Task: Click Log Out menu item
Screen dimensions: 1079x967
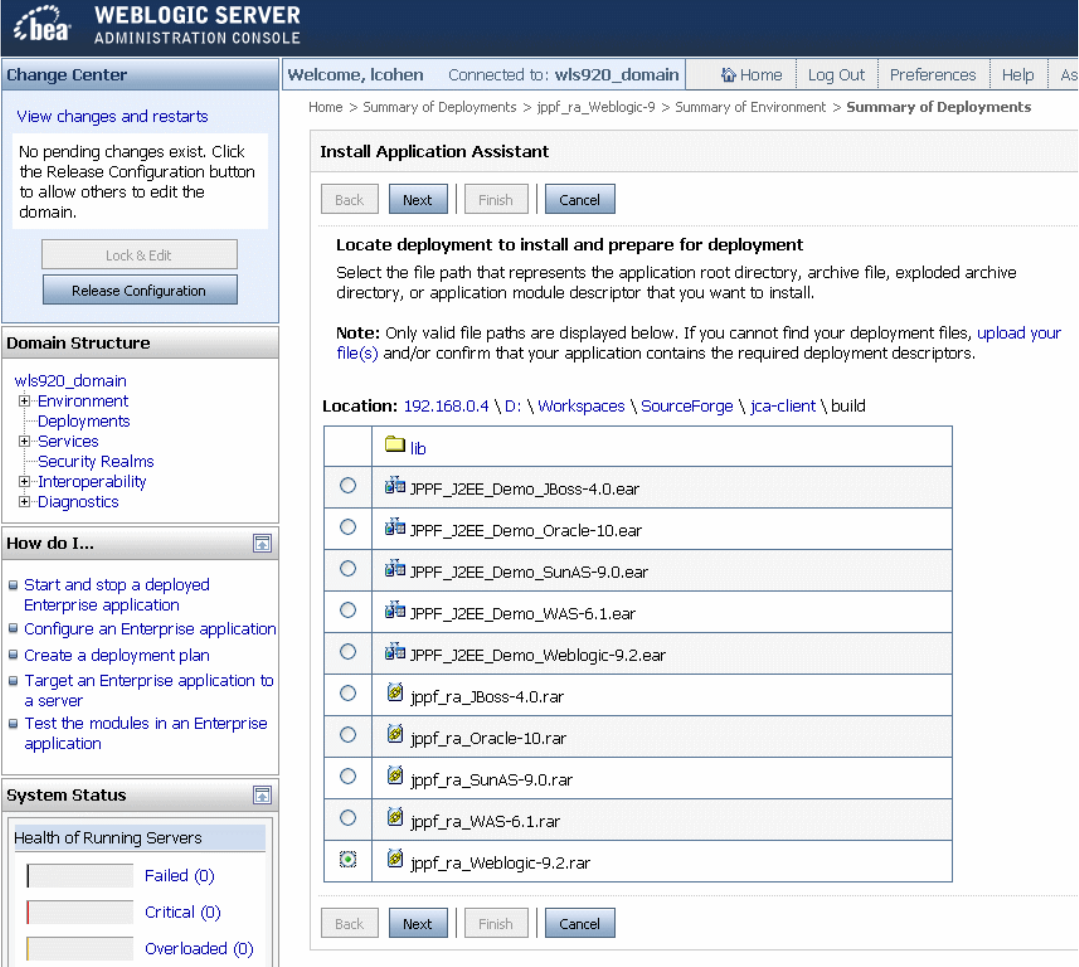Action: [836, 75]
